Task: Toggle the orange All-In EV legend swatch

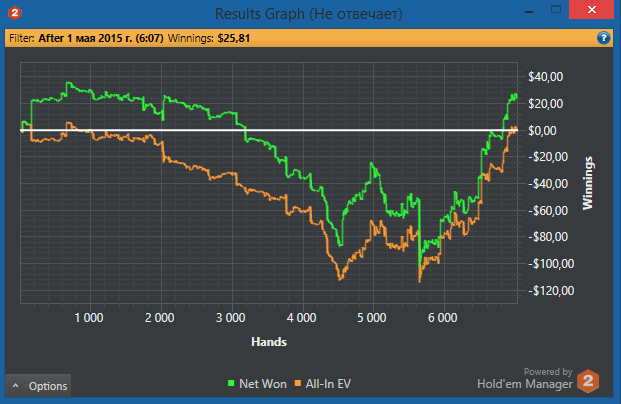Action: [298, 383]
